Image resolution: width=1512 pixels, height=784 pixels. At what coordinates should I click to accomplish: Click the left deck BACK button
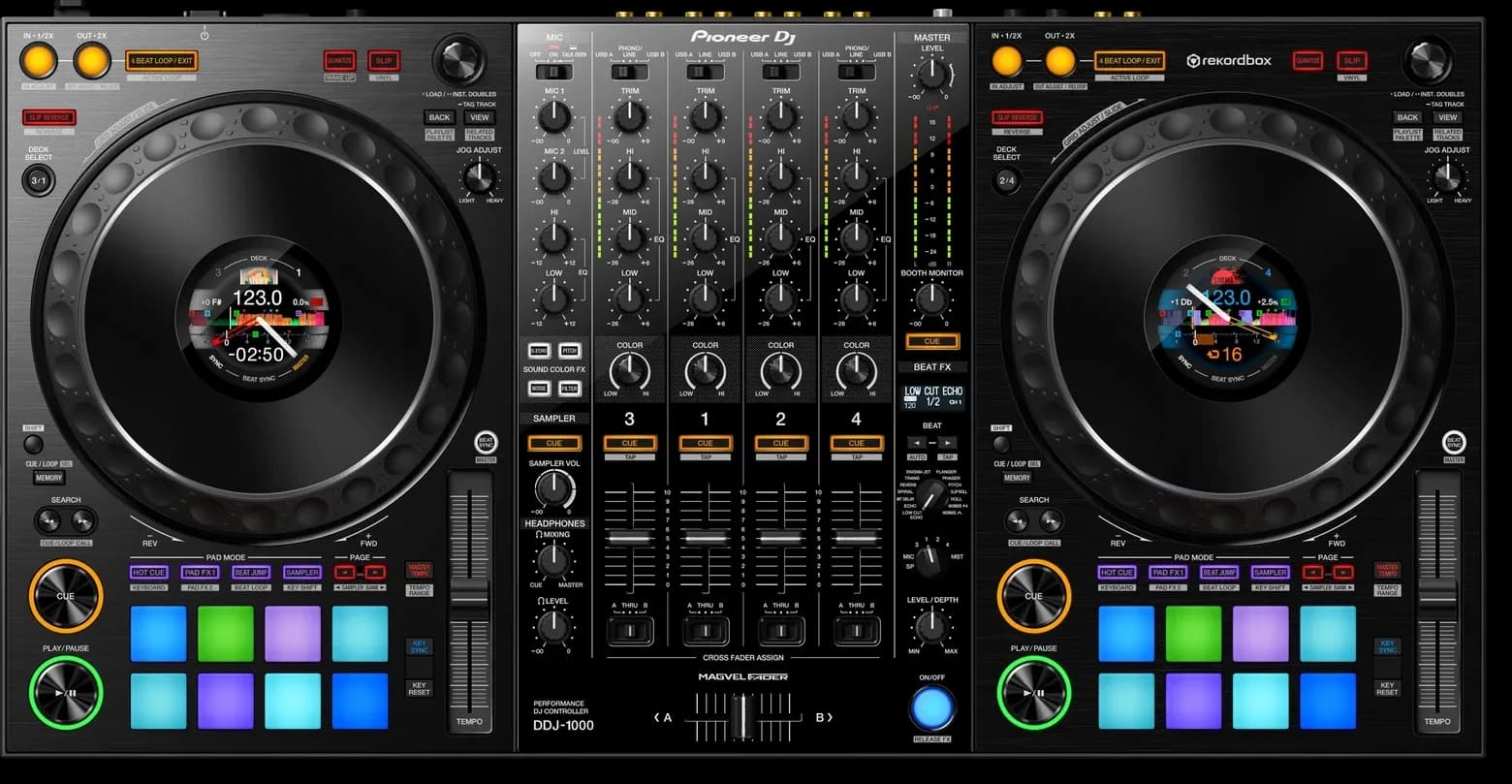point(440,117)
